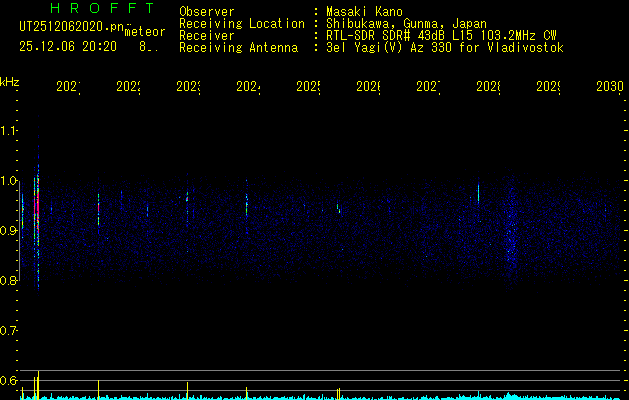Click the Receiving Location label
The height and width of the screenshot is (400, 629).
(242, 24)
